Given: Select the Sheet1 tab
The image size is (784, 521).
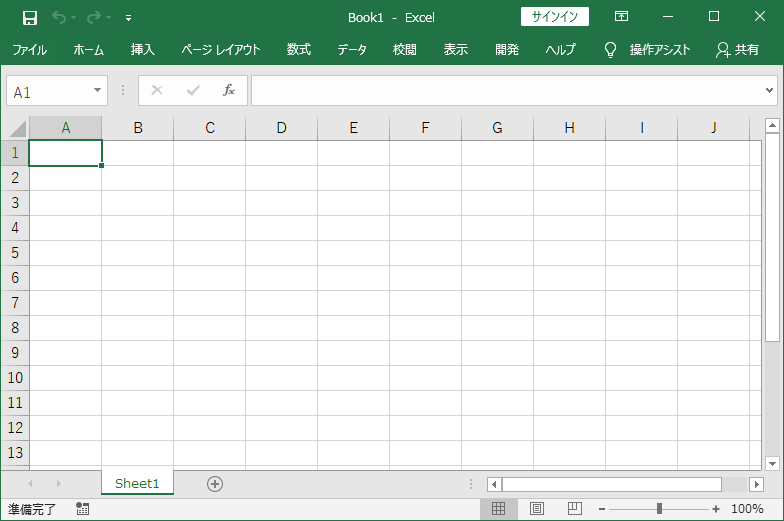Looking at the screenshot, I should point(137,484).
